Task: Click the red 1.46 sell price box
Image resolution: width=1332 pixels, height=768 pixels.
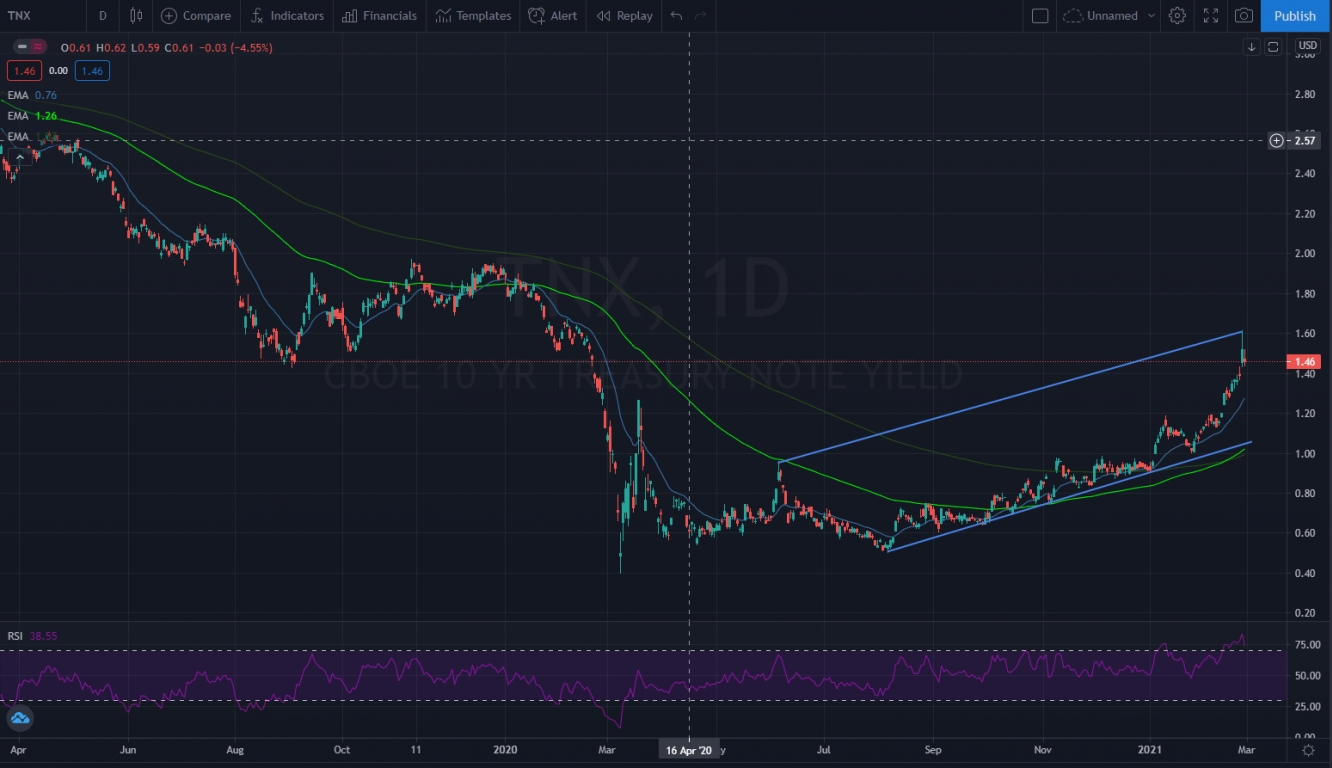Action: (x=23, y=70)
